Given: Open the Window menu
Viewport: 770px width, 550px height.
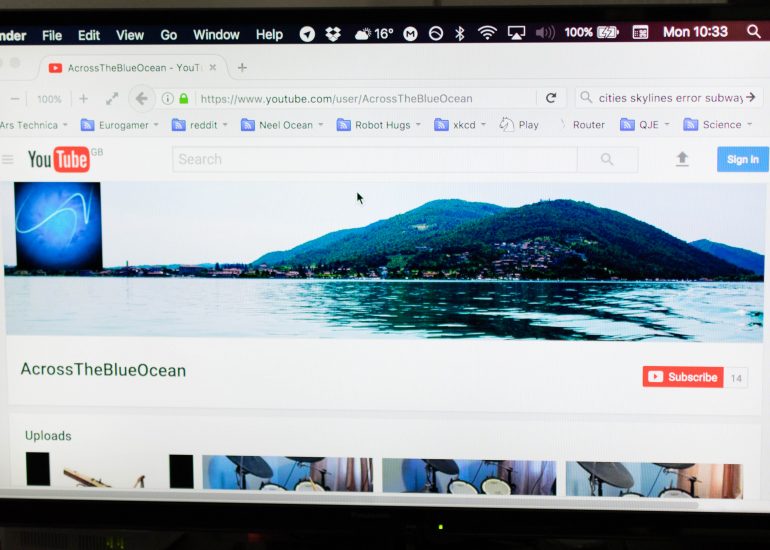Looking at the screenshot, I should pyautogui.click(x=216, y=34).
